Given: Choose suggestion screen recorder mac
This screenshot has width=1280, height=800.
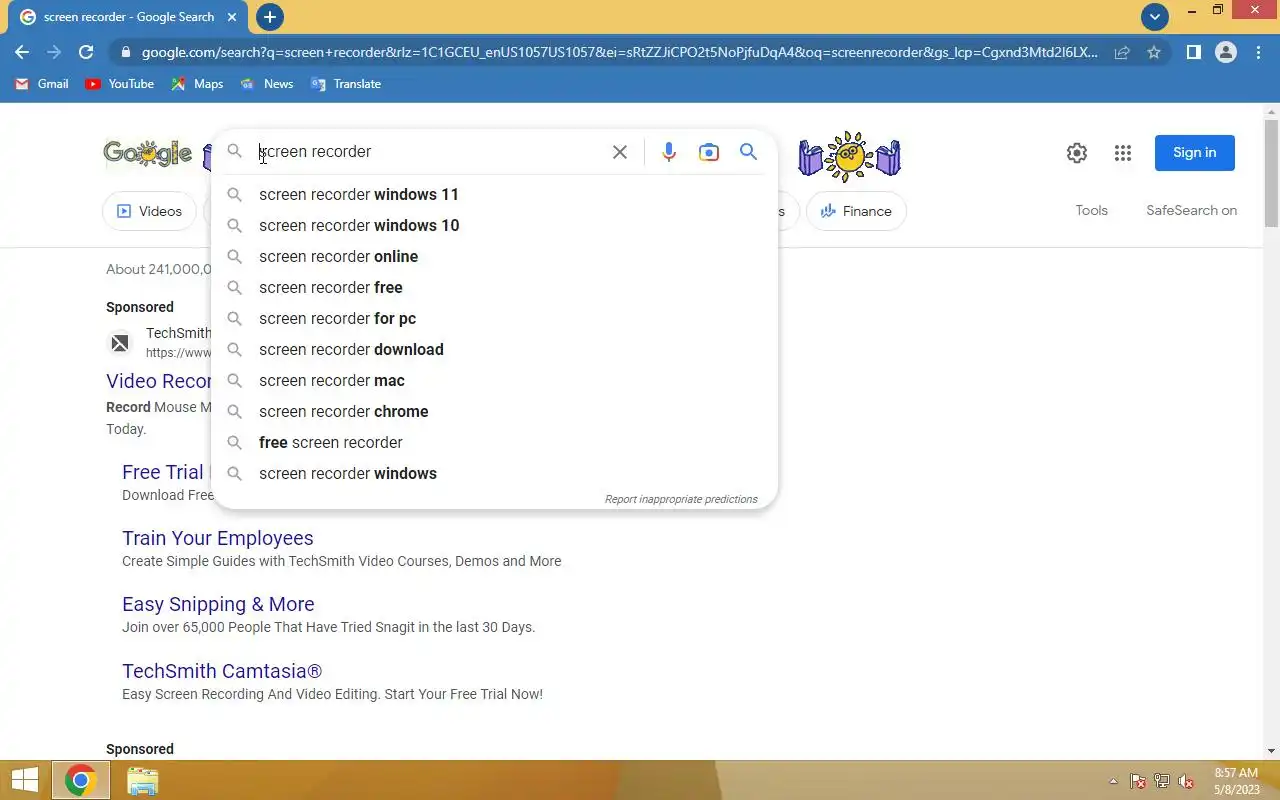Looking at the screenshot, I should tap(494, 380).
